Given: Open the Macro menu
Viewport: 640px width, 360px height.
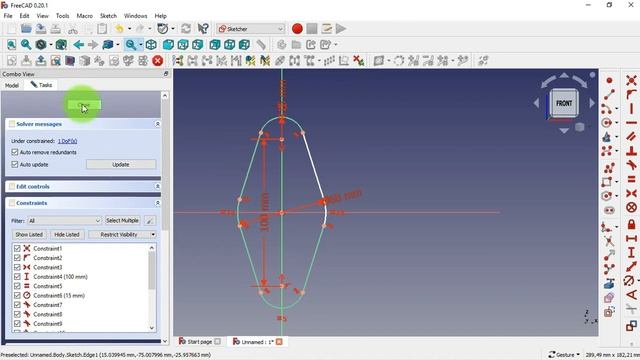Looking at the screenshot, I should pyautogui.click(x=84, y=16).
